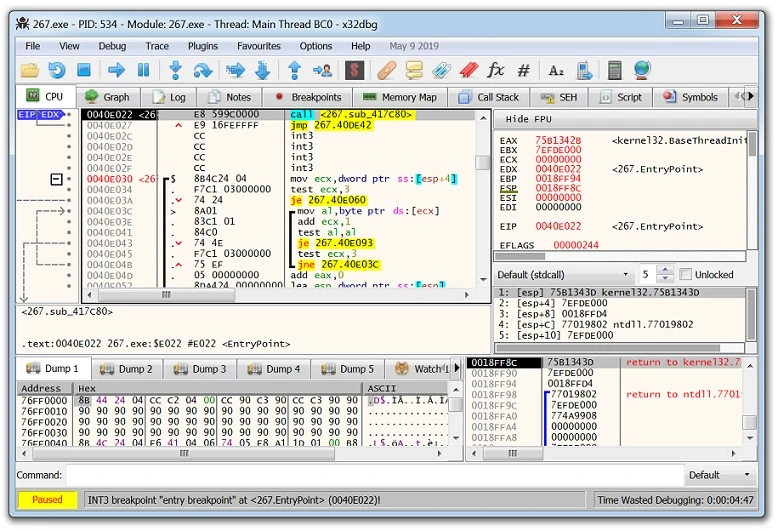Open the Default command type dropdown
Image resolution: width=778 pixels, height=531 pixels.
(720, 475)
